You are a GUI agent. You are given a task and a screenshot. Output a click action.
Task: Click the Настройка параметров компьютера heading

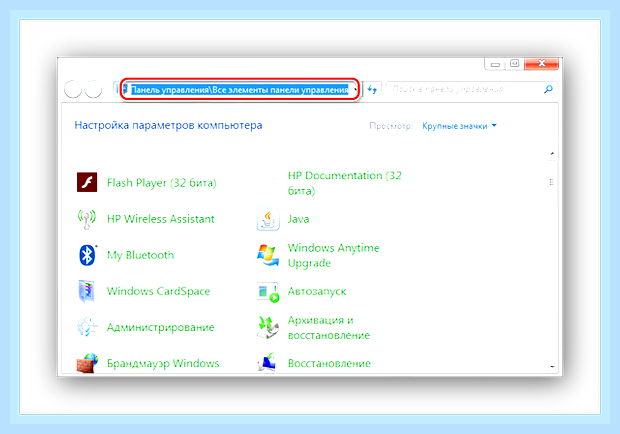click(x=168, y=125)
